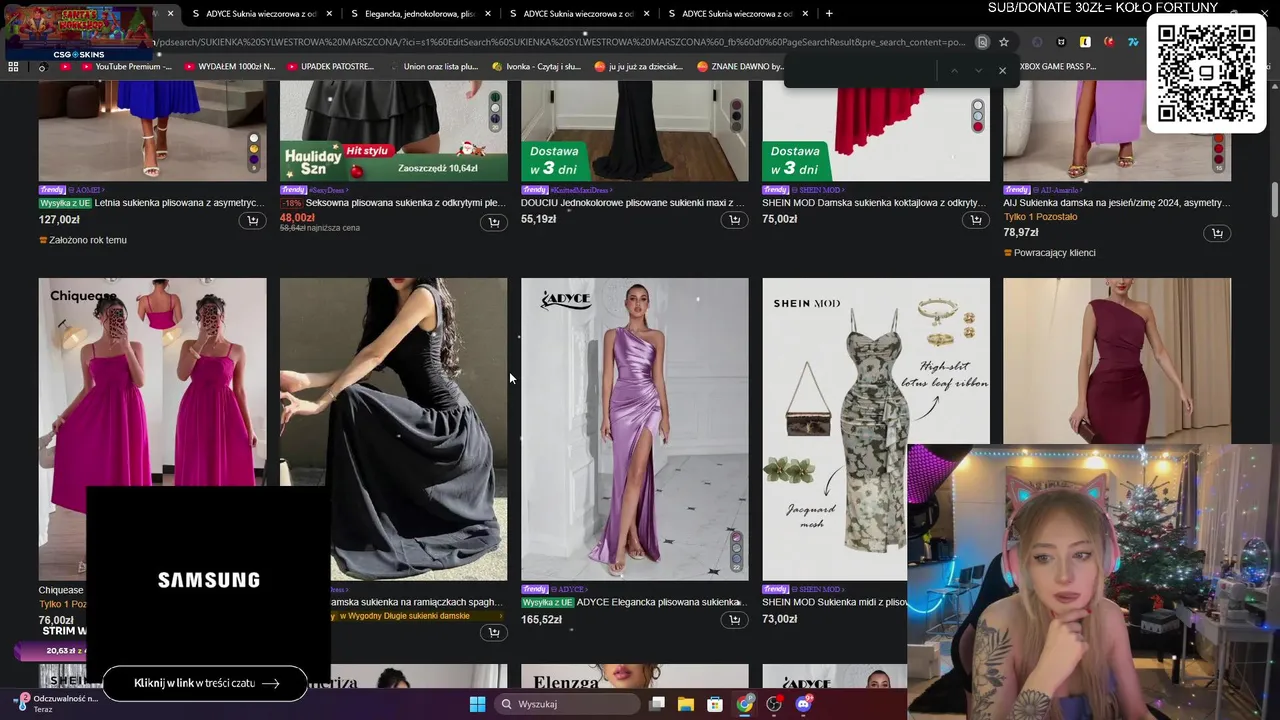Go to previous find result arrow
This screenshot has height=720, width=1280.
[954, 71]
